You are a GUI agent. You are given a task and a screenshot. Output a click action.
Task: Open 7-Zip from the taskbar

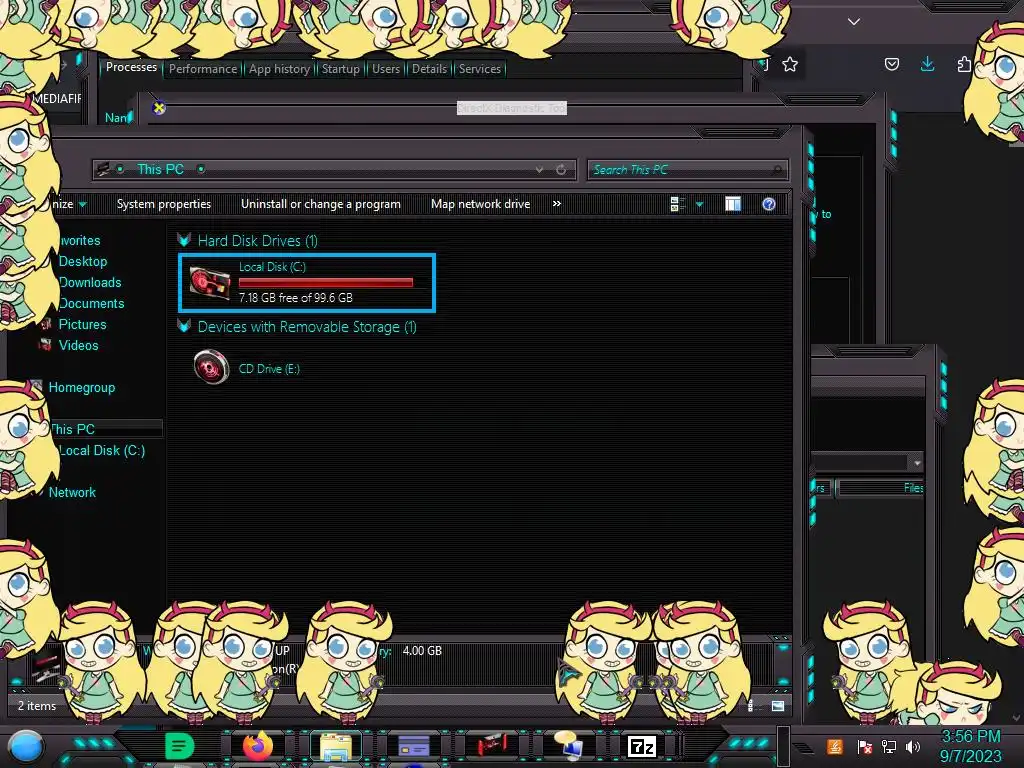coord(641,746)
